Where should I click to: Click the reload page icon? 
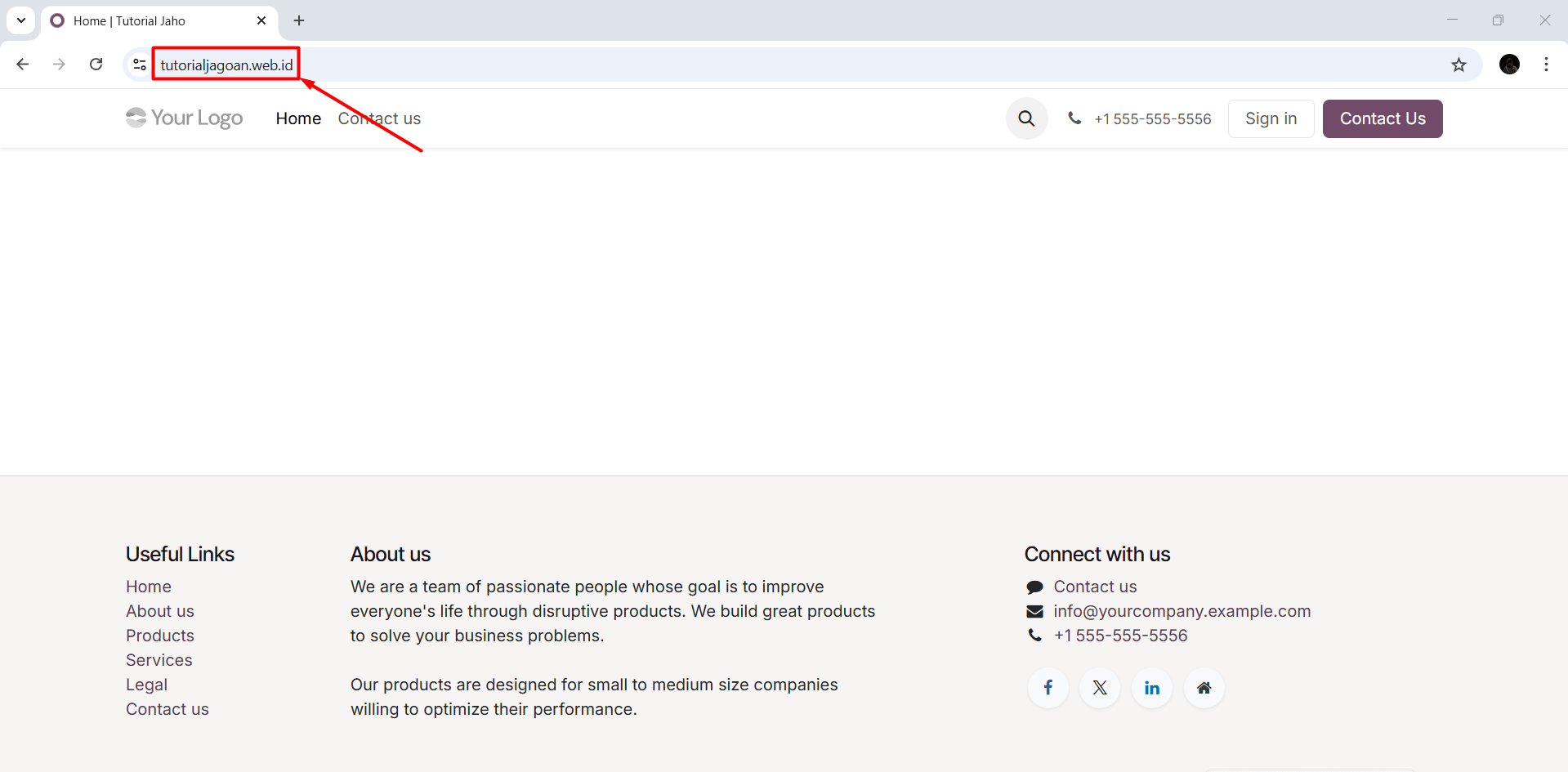pos(96,64)
